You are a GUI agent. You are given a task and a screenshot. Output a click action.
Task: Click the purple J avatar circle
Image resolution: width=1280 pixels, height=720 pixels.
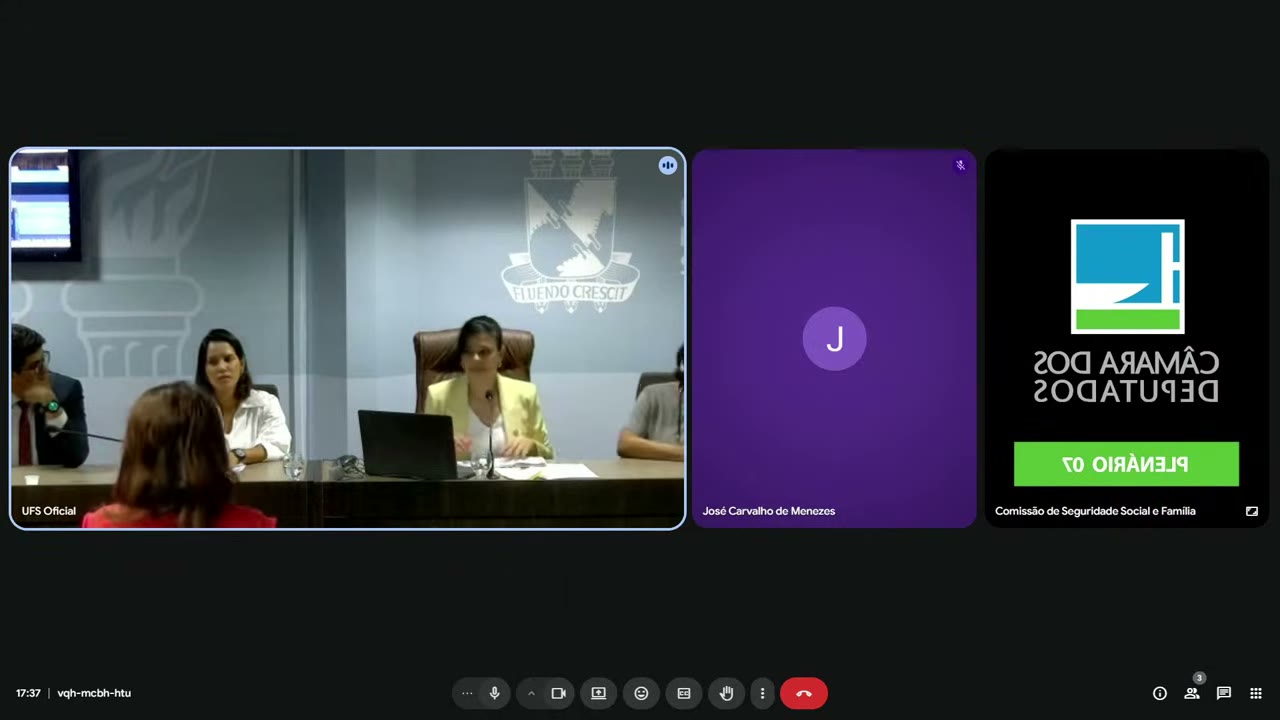[x=834, y=339]
